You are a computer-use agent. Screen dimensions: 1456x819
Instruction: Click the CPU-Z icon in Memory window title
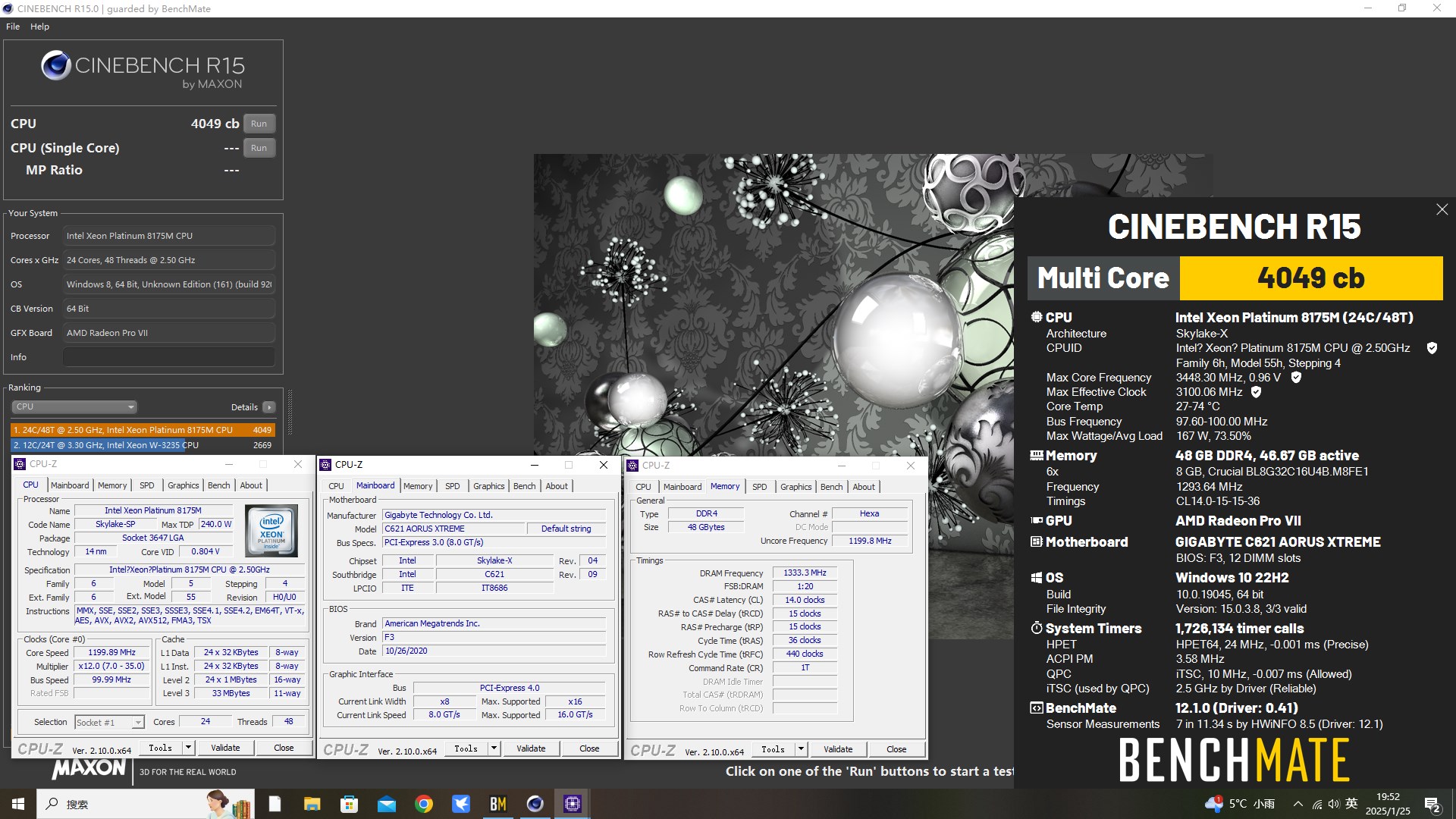(632, 466)
